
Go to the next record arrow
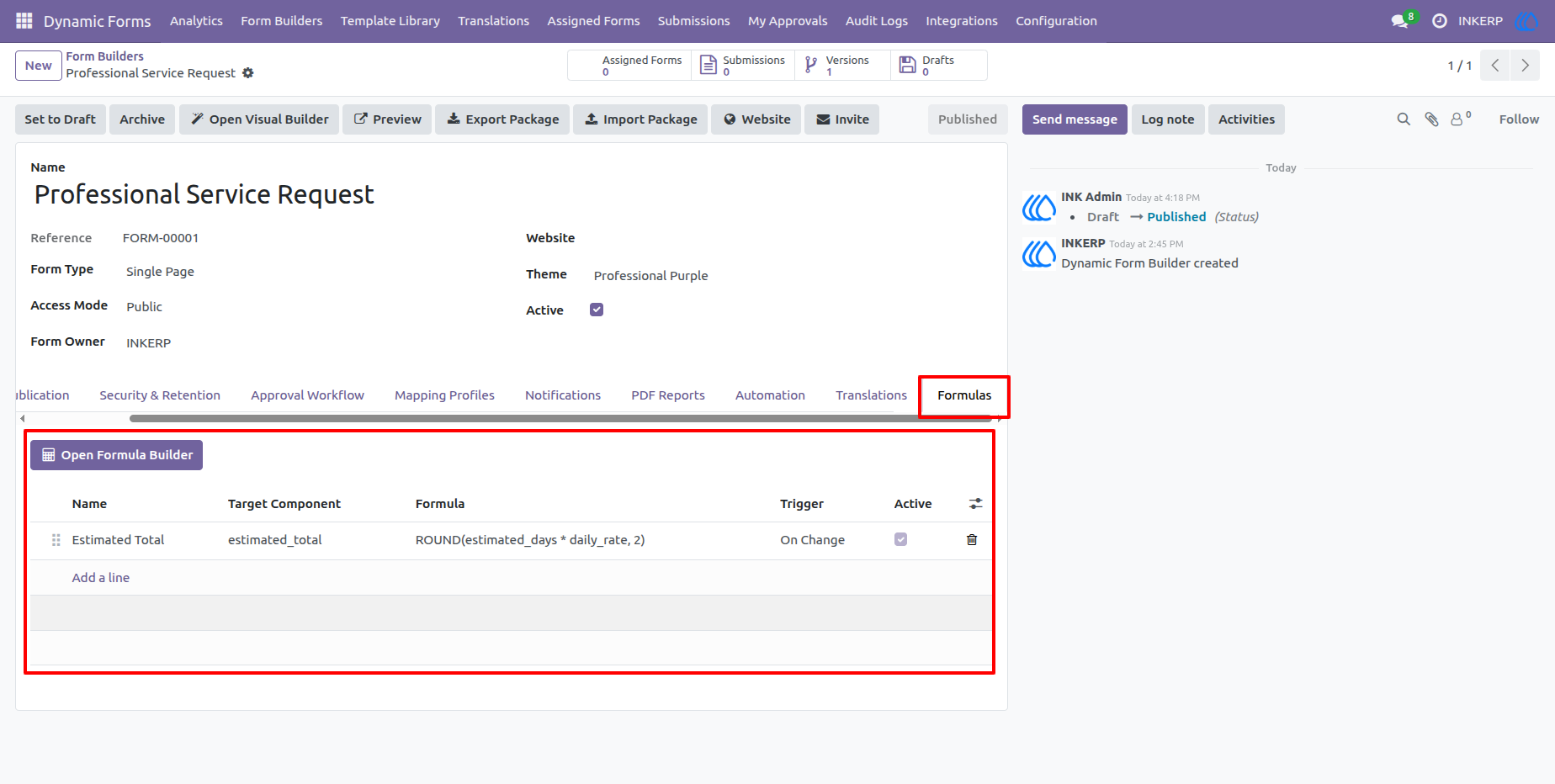(x=1525, y=65)
